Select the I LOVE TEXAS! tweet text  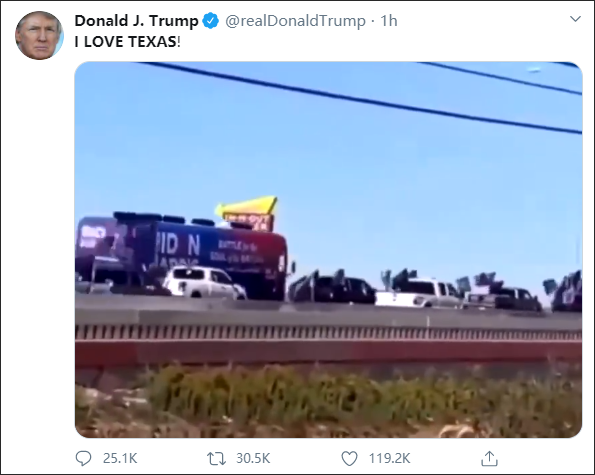(x=128, y=42)
